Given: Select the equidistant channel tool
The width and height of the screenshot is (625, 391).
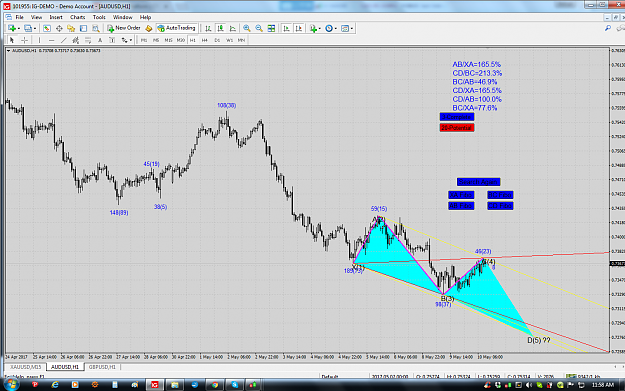Looking at the screenshot, I should [75, 40].
